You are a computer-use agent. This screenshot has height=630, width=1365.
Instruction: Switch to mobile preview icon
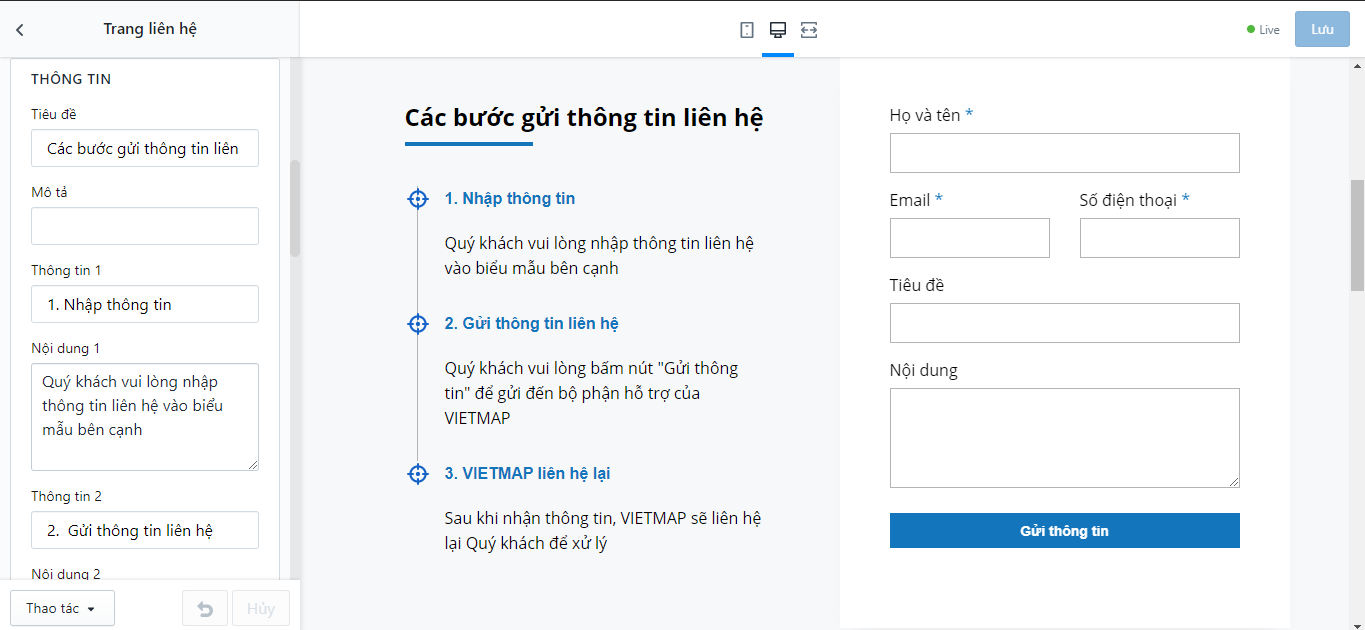[x=747, y=30]
